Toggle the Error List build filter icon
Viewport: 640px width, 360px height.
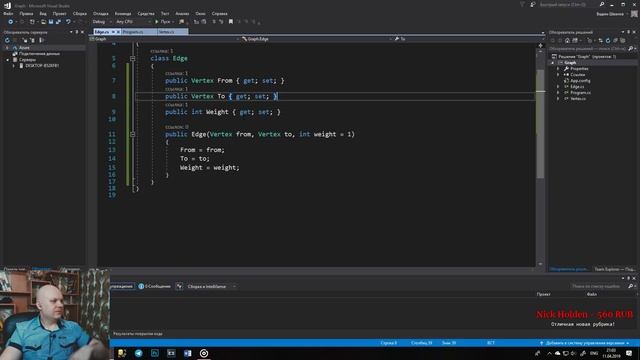click(179, 286)
